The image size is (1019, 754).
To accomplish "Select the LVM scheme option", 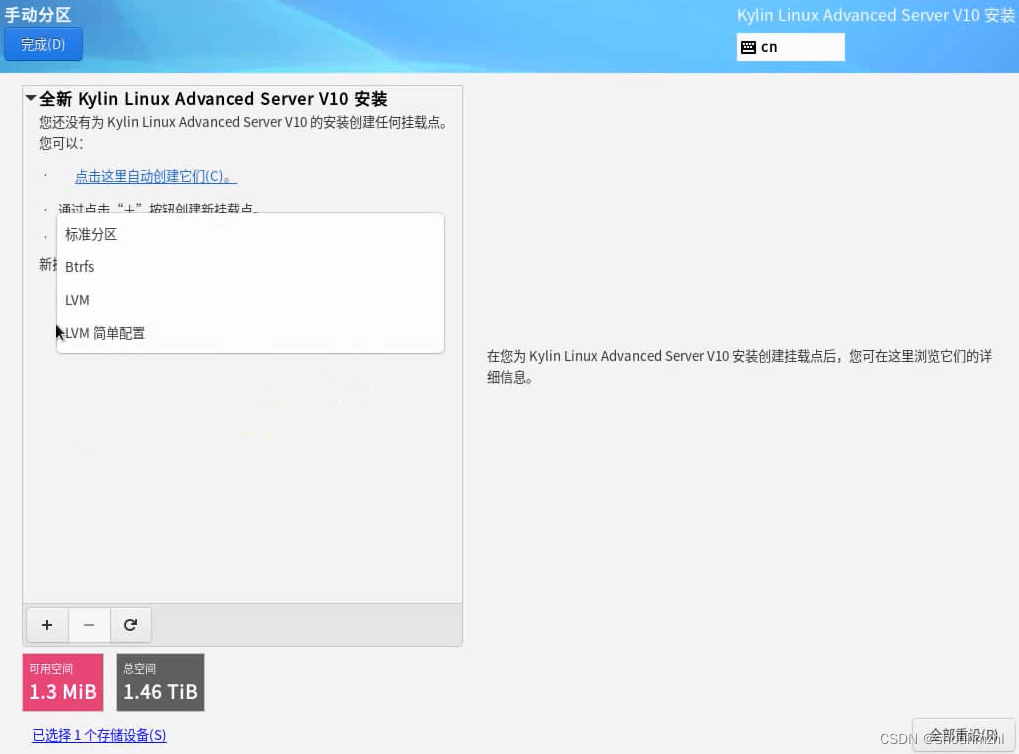I will point(250,300).
